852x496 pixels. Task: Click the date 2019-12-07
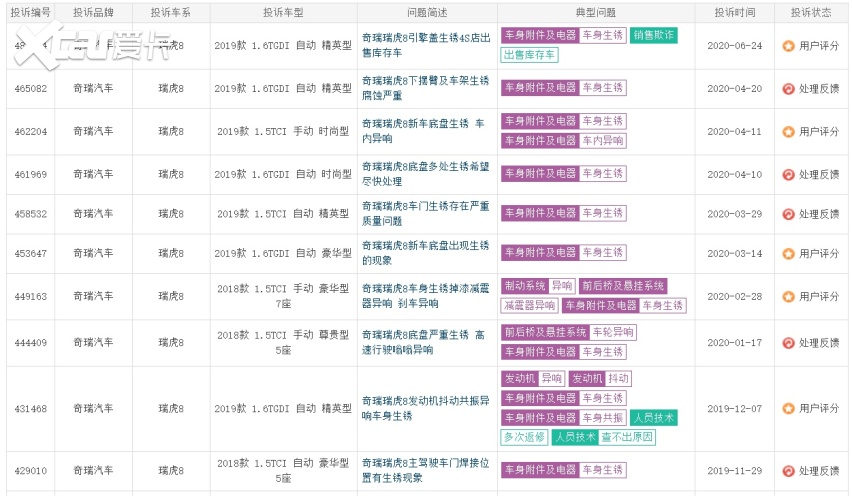click(x=735, y=409)
